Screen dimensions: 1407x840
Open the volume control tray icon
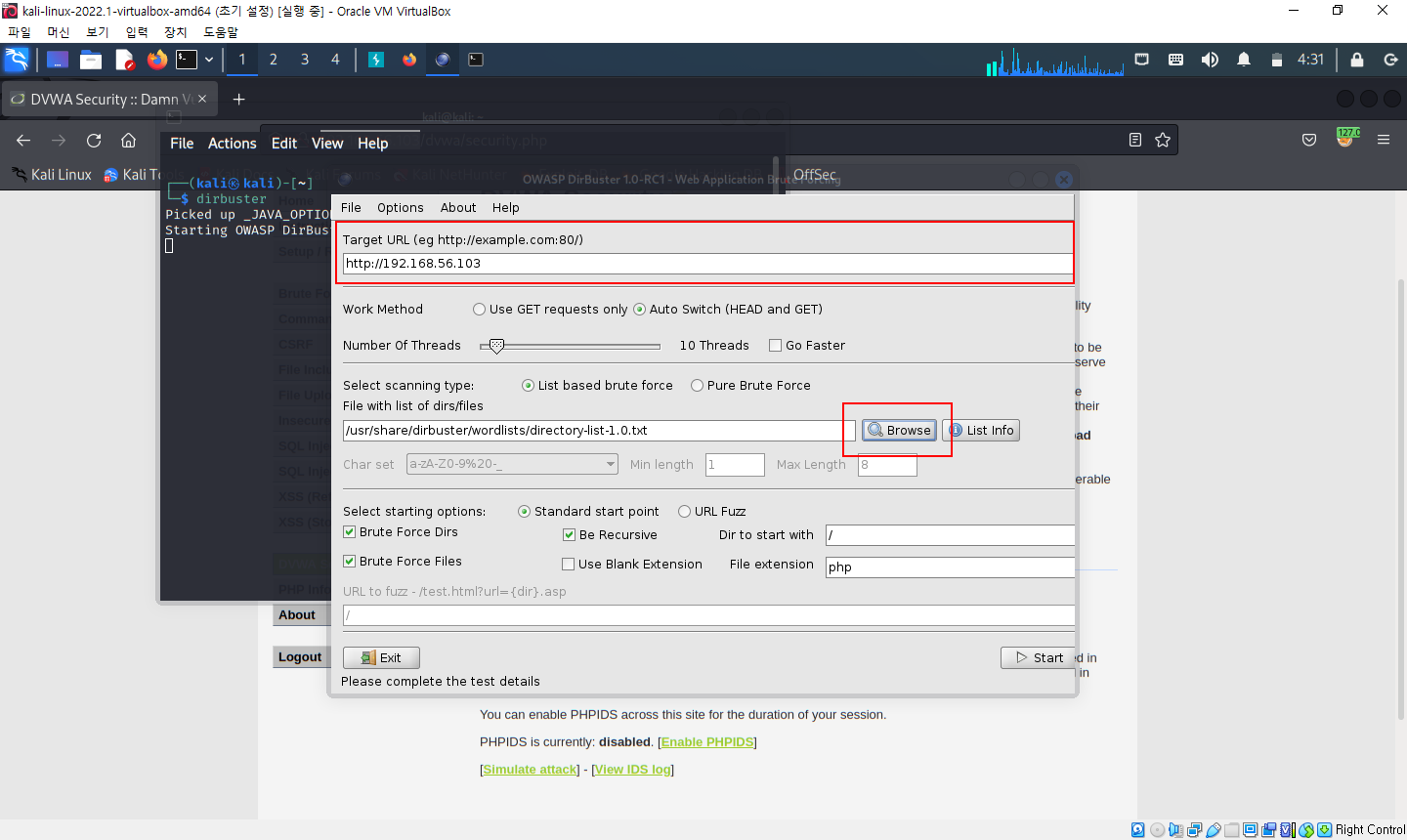pos(1210,60)
